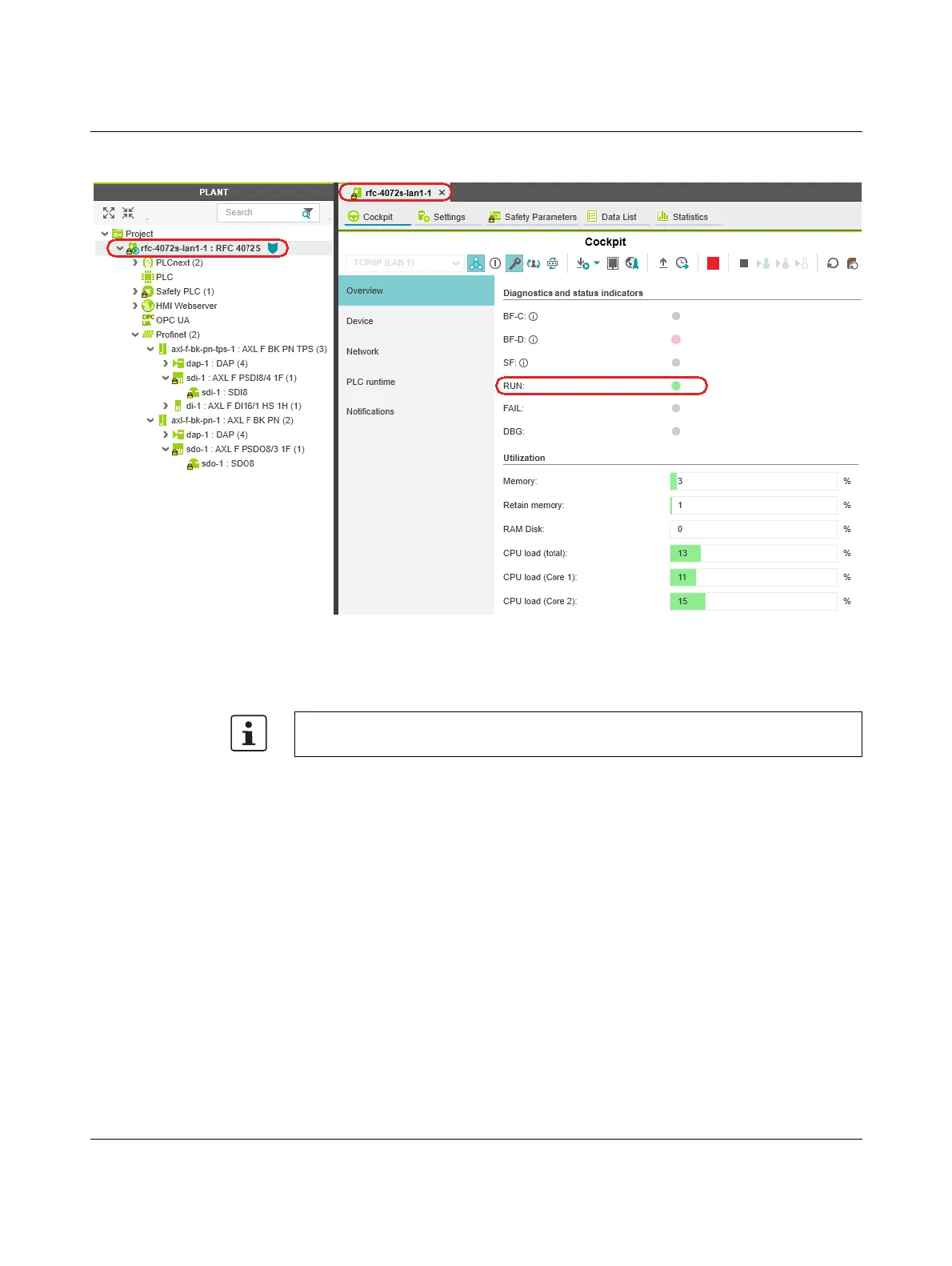Close the rfc-4072s-lan1-1 editor tab

[442, 193]
